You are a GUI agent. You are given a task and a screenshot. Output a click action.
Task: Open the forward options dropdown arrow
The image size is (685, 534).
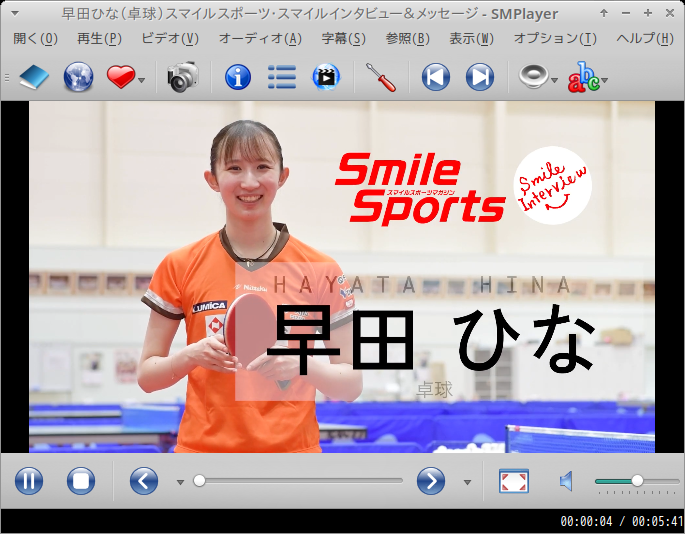[x=467, y=482]
